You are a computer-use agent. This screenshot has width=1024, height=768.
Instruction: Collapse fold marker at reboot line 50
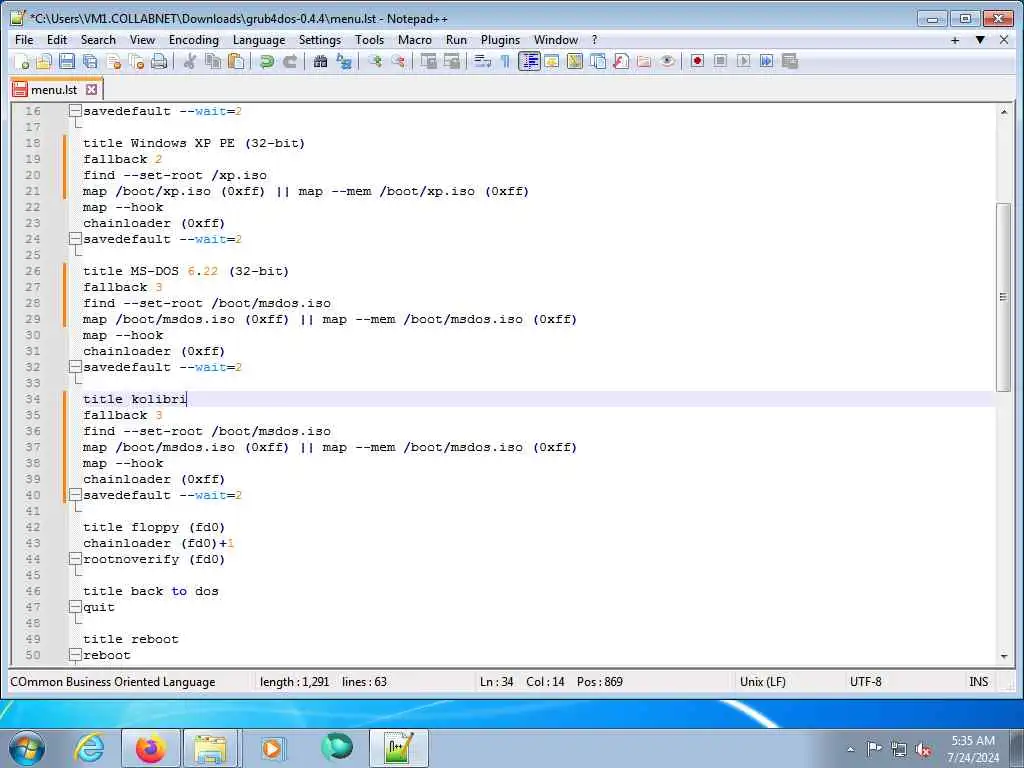(x=76, y=655)
